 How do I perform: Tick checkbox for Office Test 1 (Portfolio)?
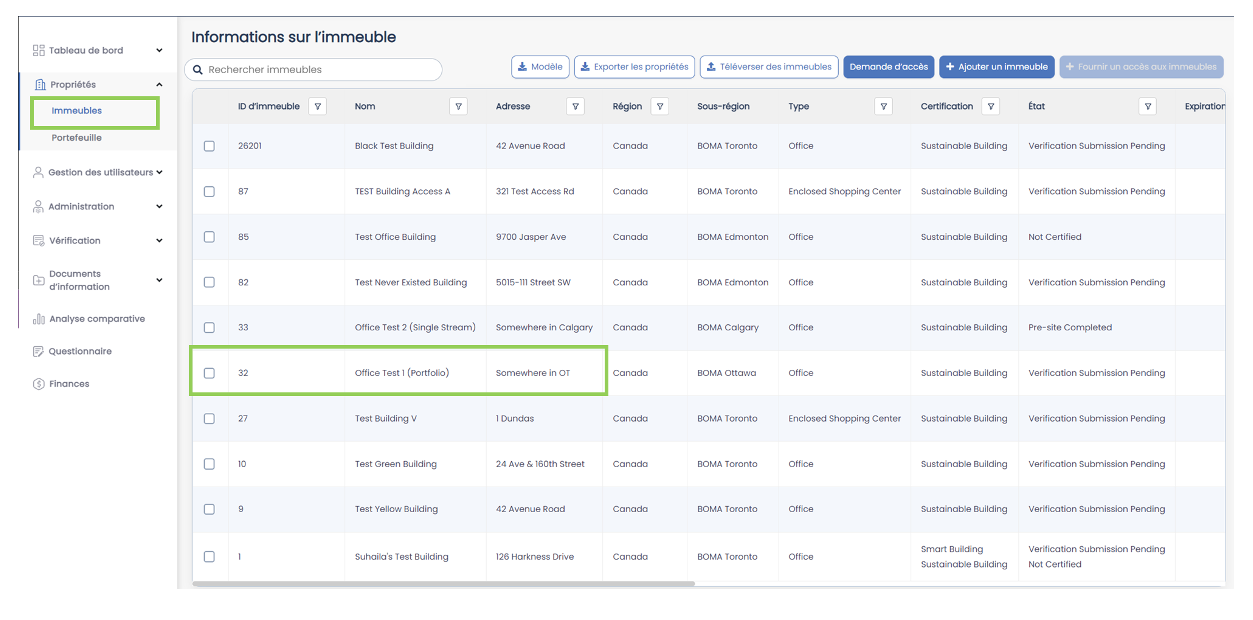(209, 373)
